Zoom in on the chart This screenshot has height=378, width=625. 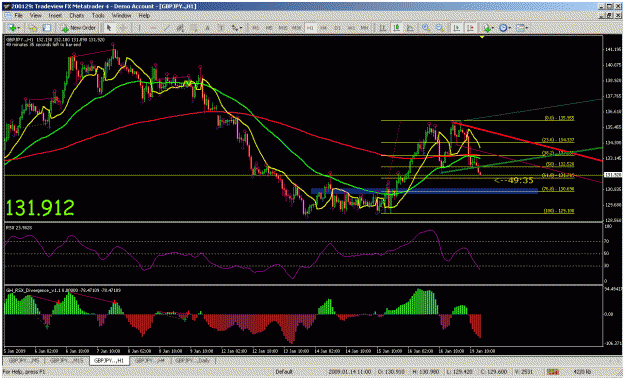coord(426,28)
